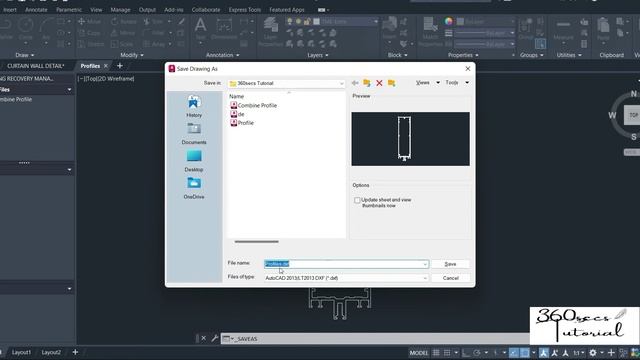Open the Express Tools ribbon tab
This screenshot has width=640, height=360.
(x=244, y=9)
